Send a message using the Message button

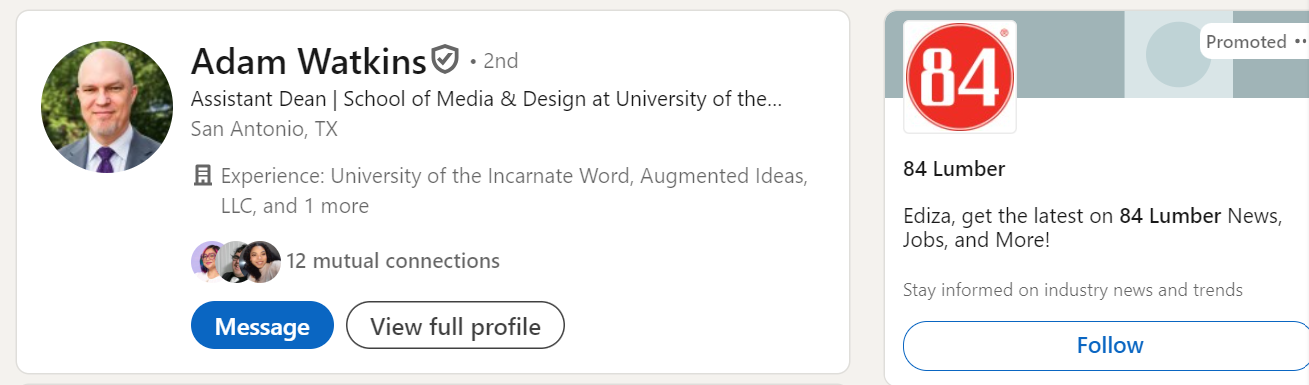(x=262, y=326)
